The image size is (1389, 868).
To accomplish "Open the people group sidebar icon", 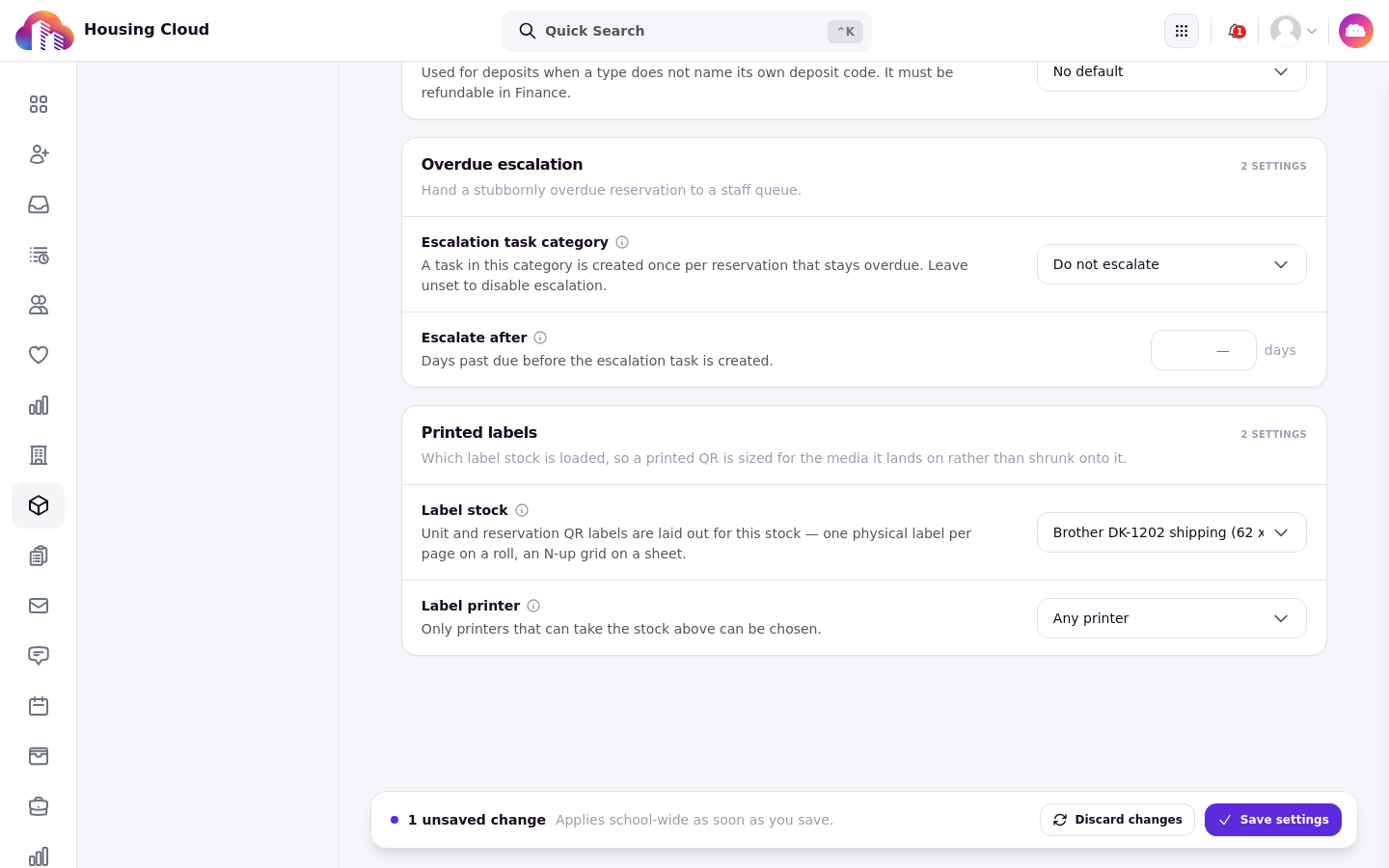I will coord(39,305).
